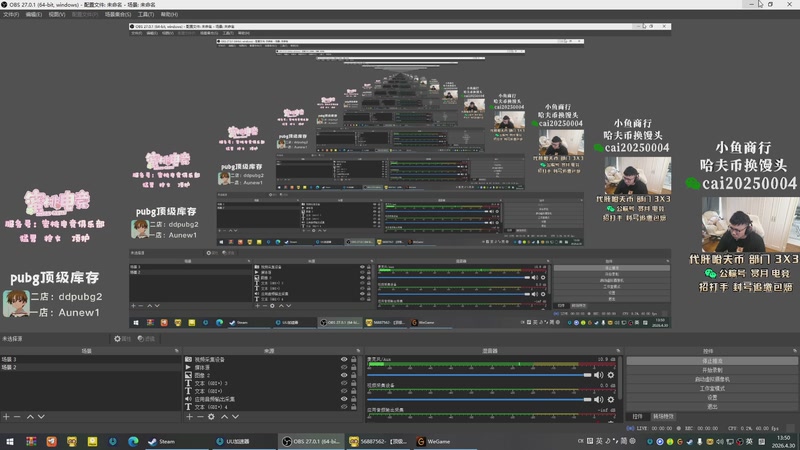Click the 停止推流 button
This screenshot has height=450, width=800.
[x=712, y=361]
